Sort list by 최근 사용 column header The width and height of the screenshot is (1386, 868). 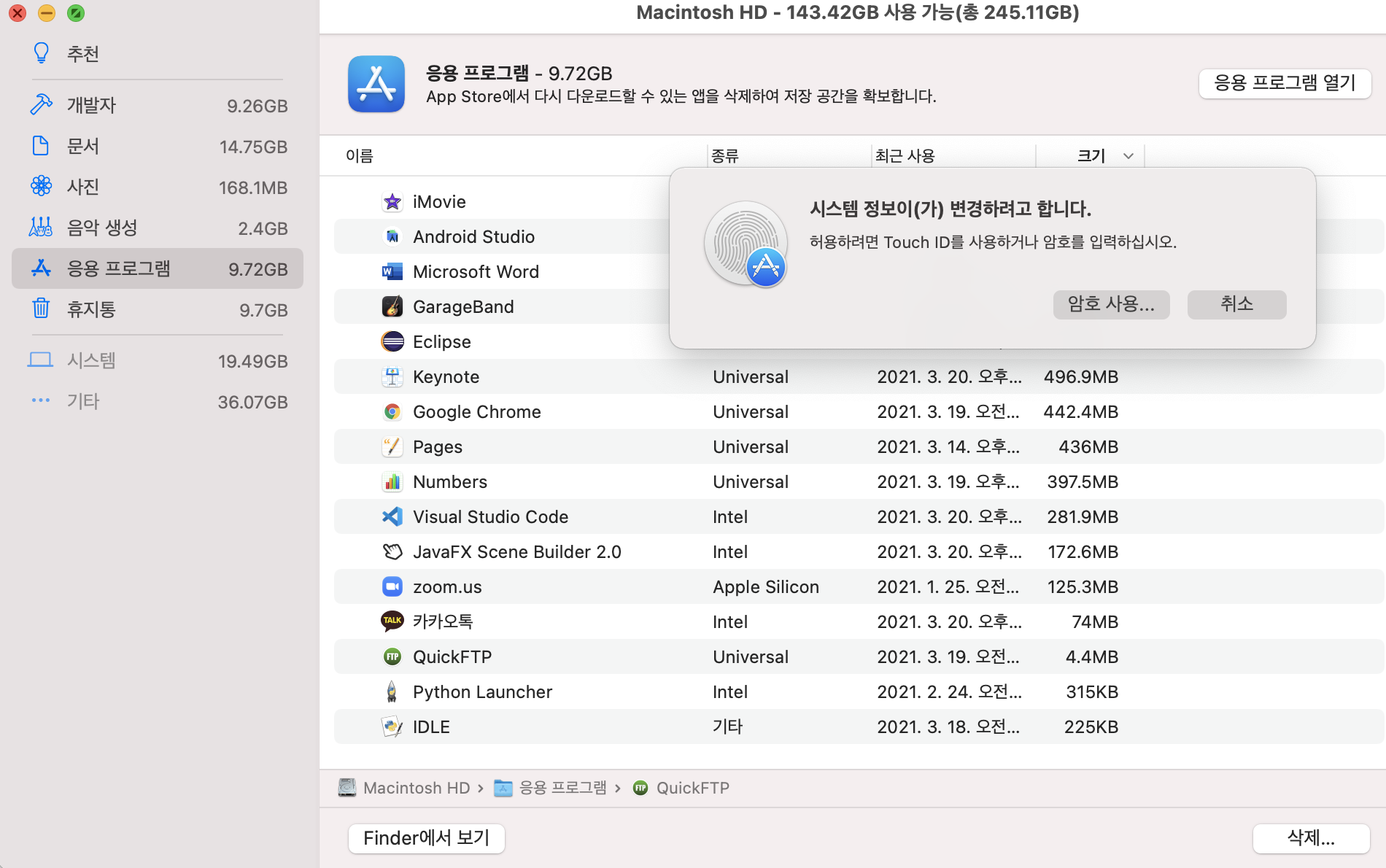(x=905, y=156)
